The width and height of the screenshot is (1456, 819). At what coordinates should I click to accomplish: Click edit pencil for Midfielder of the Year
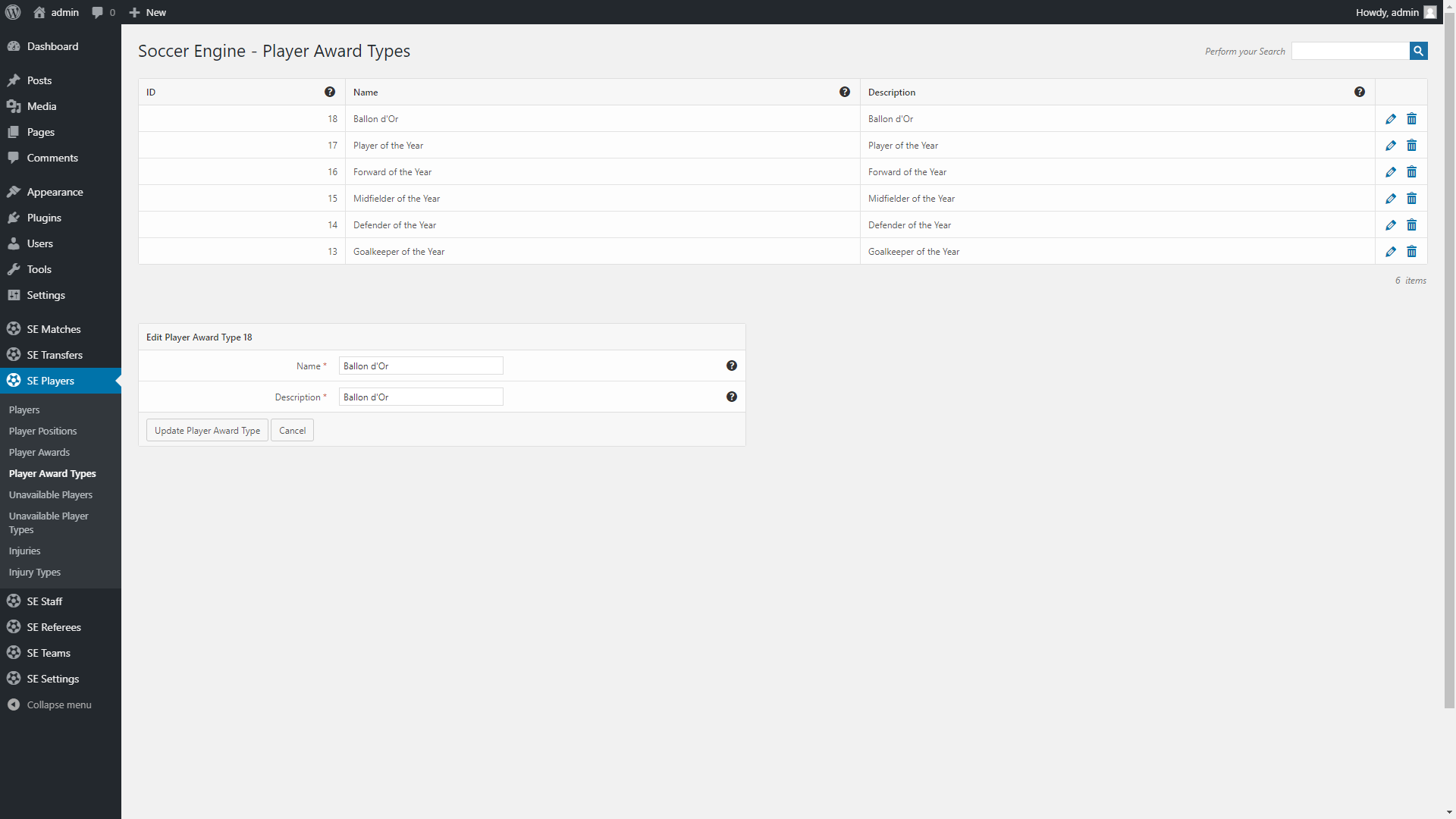click(1390, 199)
